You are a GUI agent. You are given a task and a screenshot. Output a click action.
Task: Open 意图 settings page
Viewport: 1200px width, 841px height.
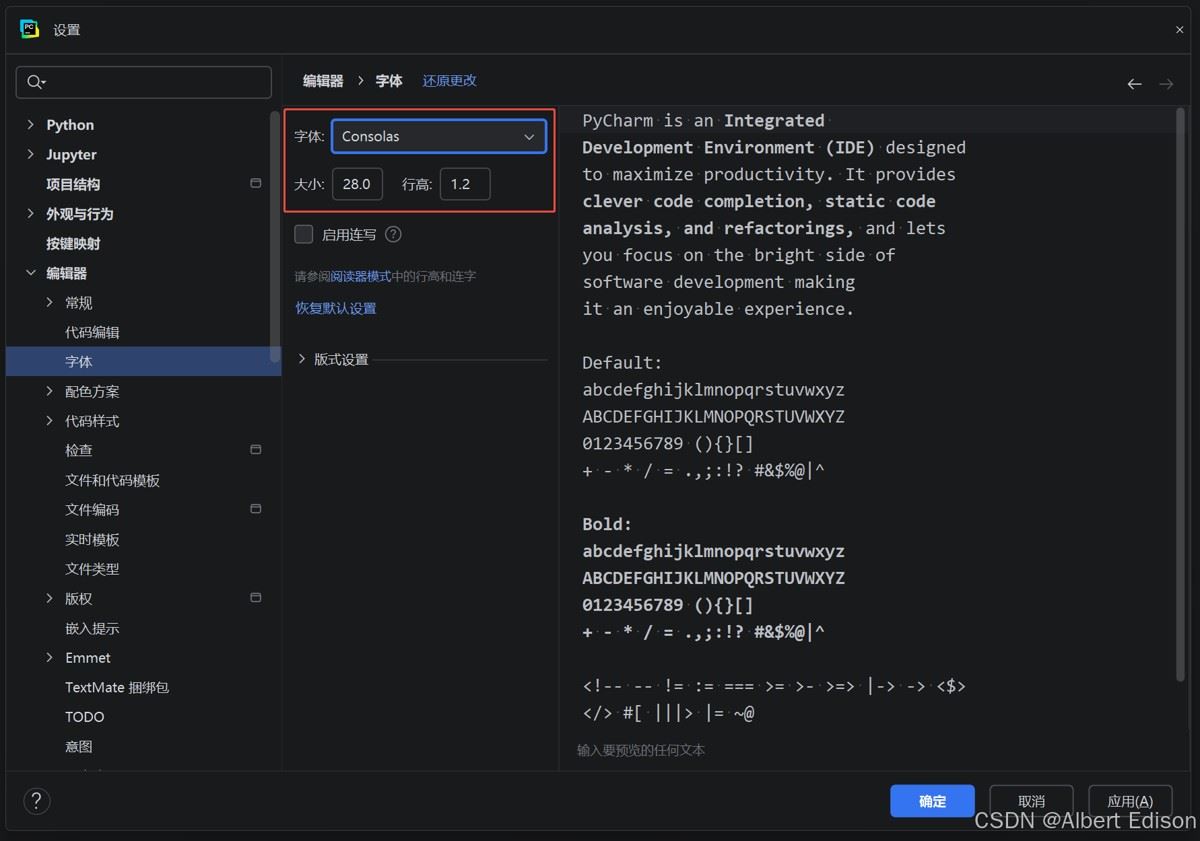(x=79, y=746)
